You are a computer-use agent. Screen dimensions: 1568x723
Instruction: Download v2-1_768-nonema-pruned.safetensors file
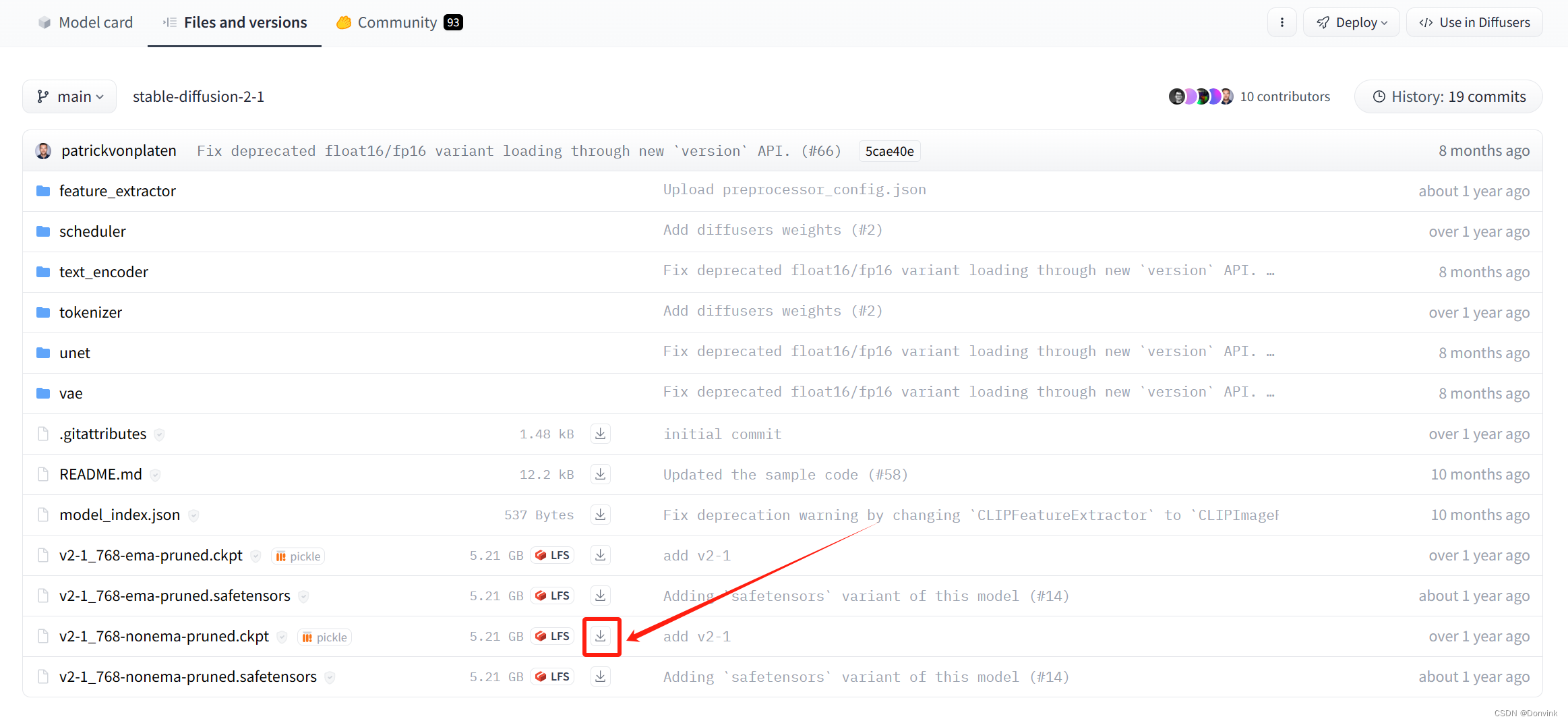[x=600, y=676]
